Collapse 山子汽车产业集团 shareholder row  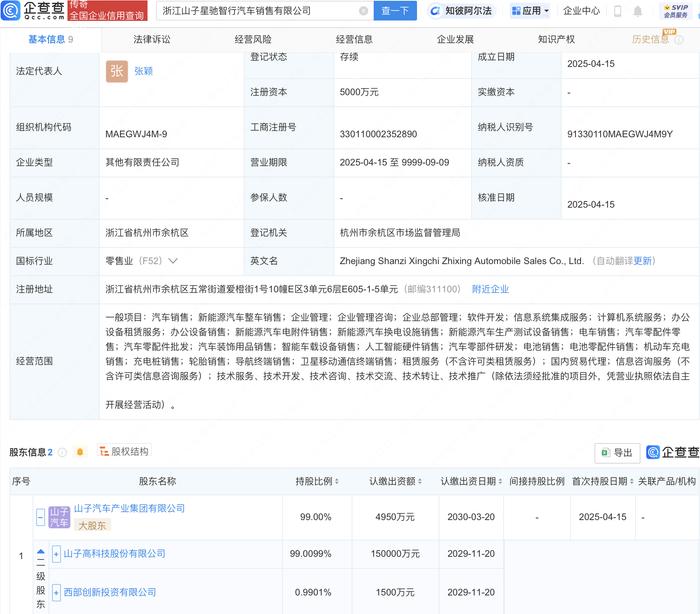40,518
